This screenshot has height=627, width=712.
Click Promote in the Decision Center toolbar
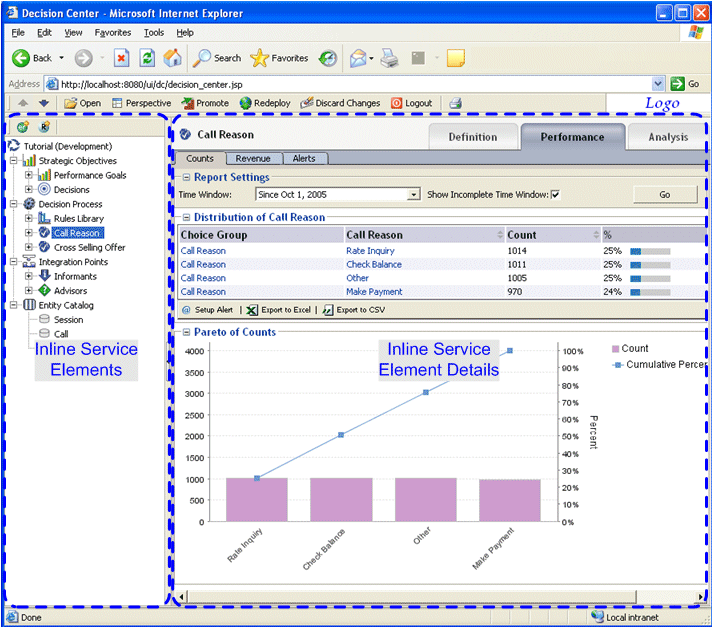205,103
